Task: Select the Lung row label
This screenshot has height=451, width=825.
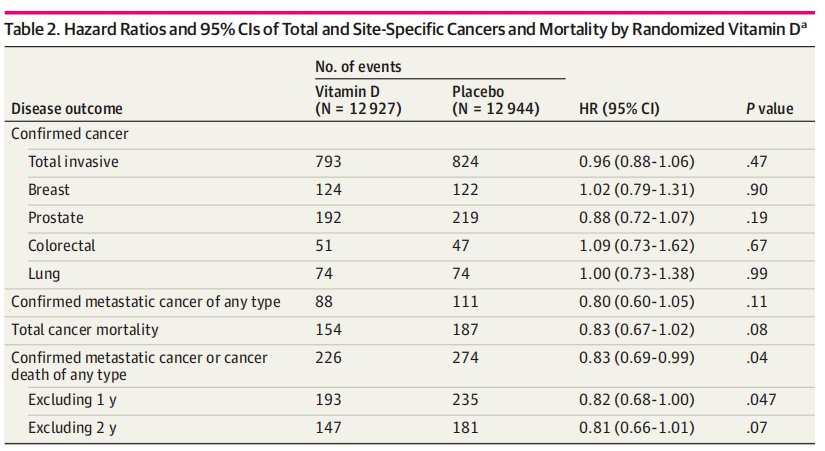Action: (44, 273)
